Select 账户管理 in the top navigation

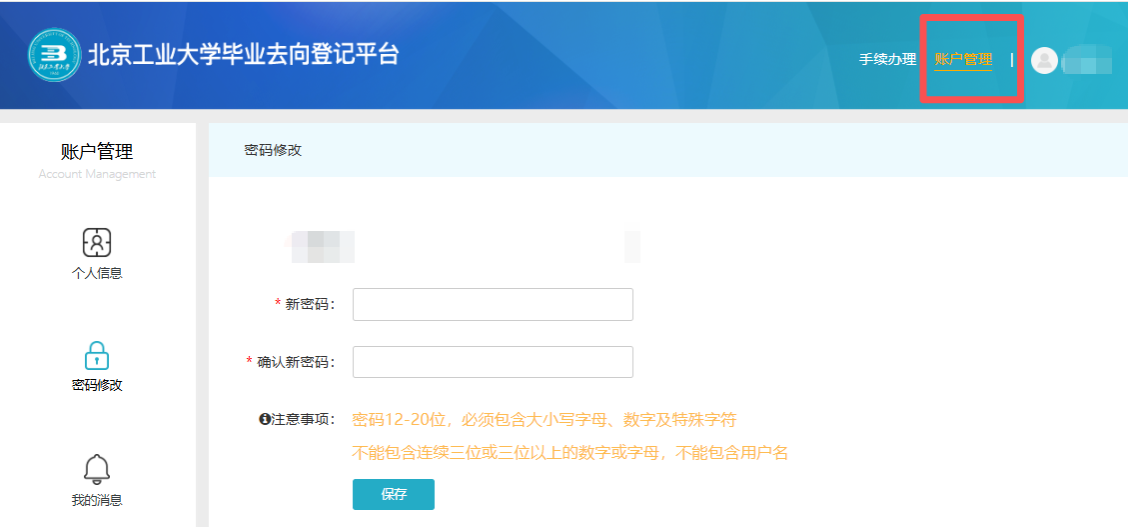point(963,59)
